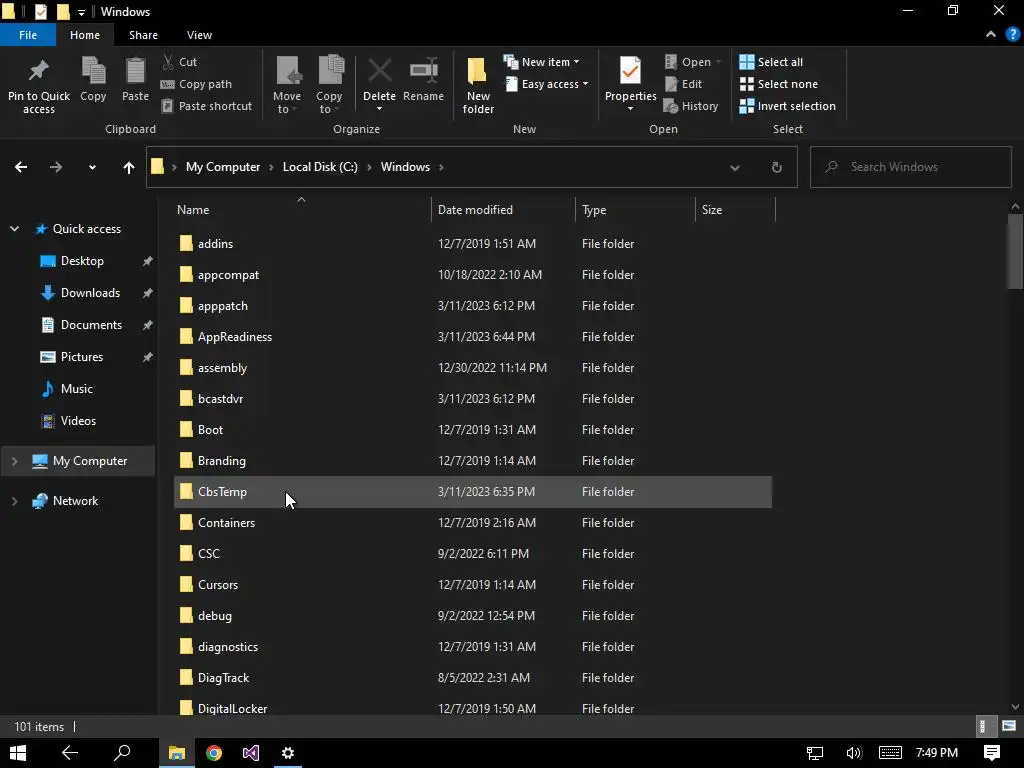Image resolution: width=1024 pixels, height=768 pixels.
Task: Open Visual Studio from taskbar
Action: tap(251, 753)
